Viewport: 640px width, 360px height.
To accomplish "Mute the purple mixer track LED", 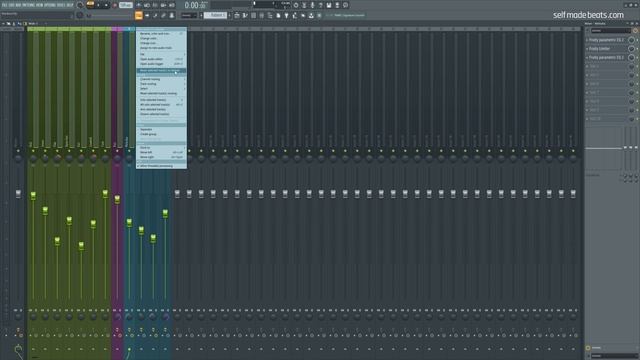I will tap(117, 151).
